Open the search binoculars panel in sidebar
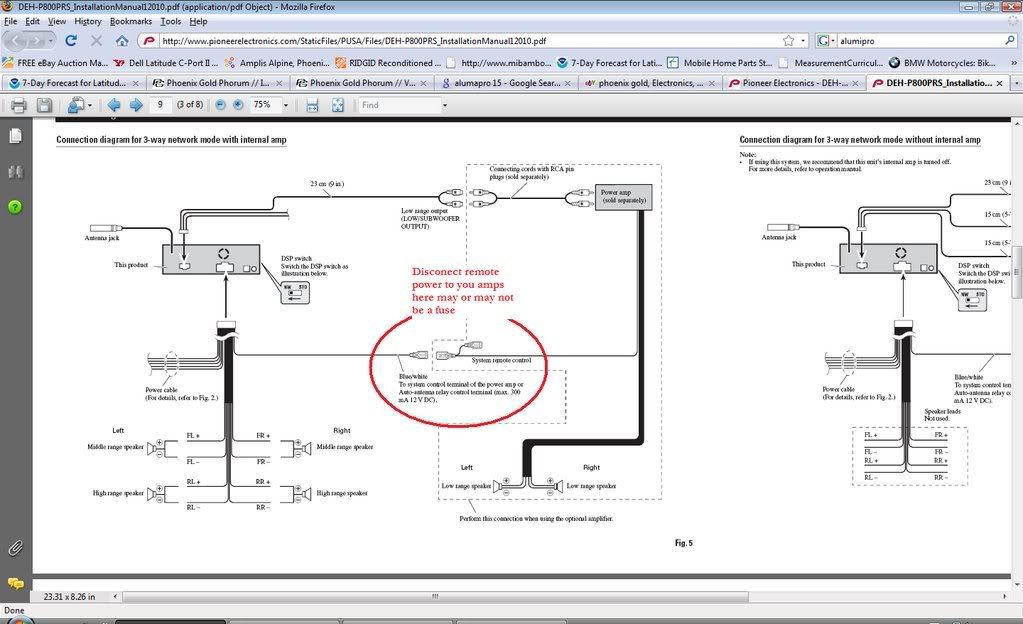 pos(16,172)
